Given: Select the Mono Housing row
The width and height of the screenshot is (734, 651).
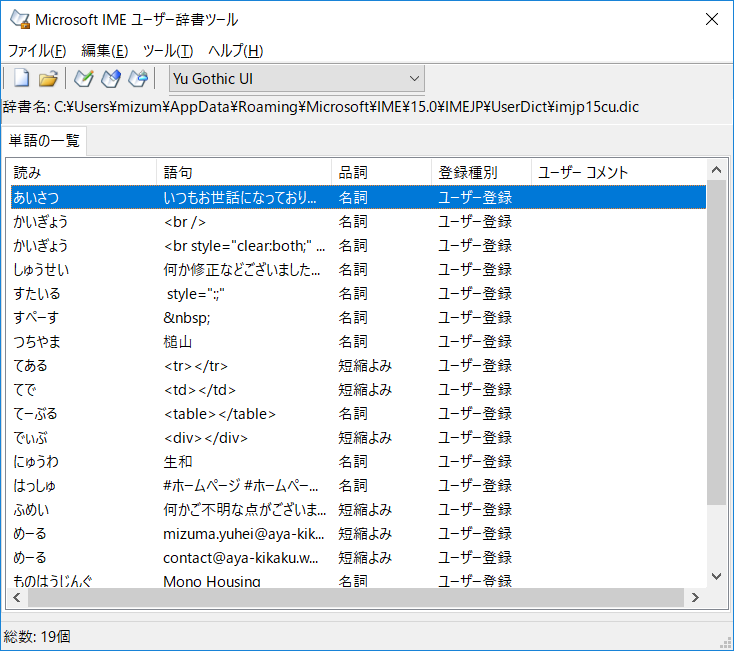Looking at the screenshot, I should click(x=358, y=581).
